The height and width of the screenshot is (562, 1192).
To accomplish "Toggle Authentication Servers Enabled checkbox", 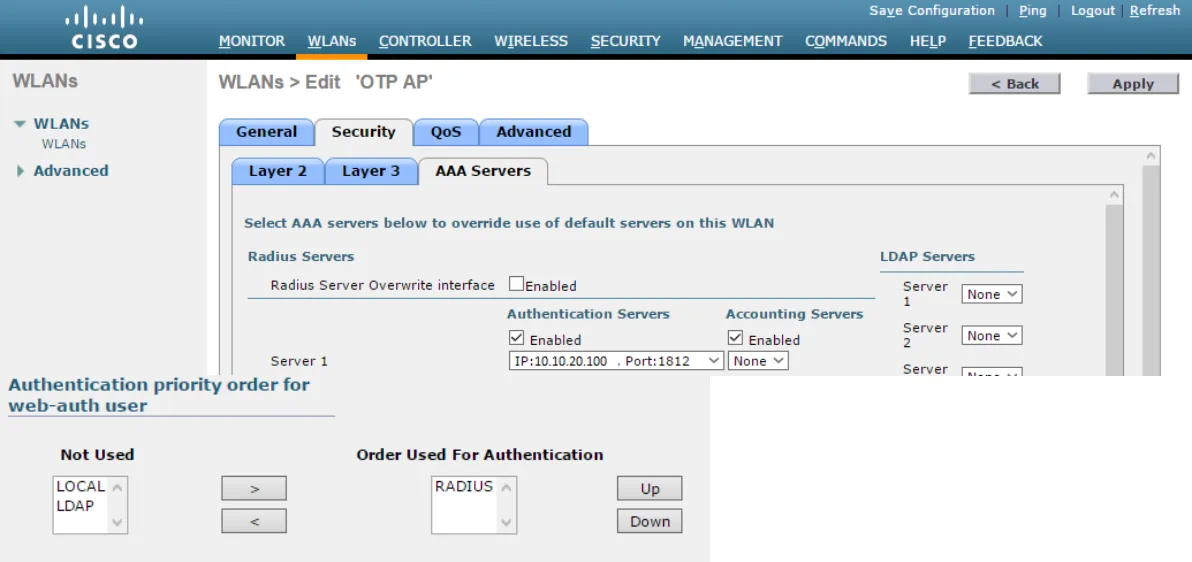I will point(516,338).
